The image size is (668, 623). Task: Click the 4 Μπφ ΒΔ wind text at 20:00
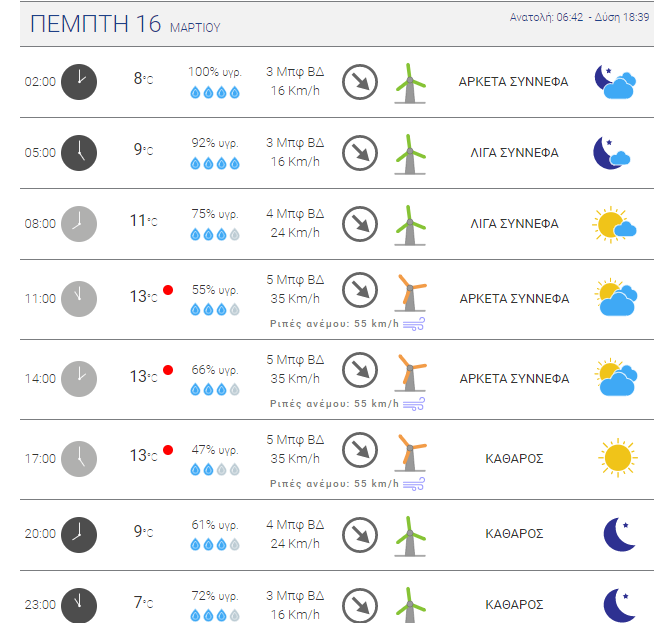[x=295, y=524]
